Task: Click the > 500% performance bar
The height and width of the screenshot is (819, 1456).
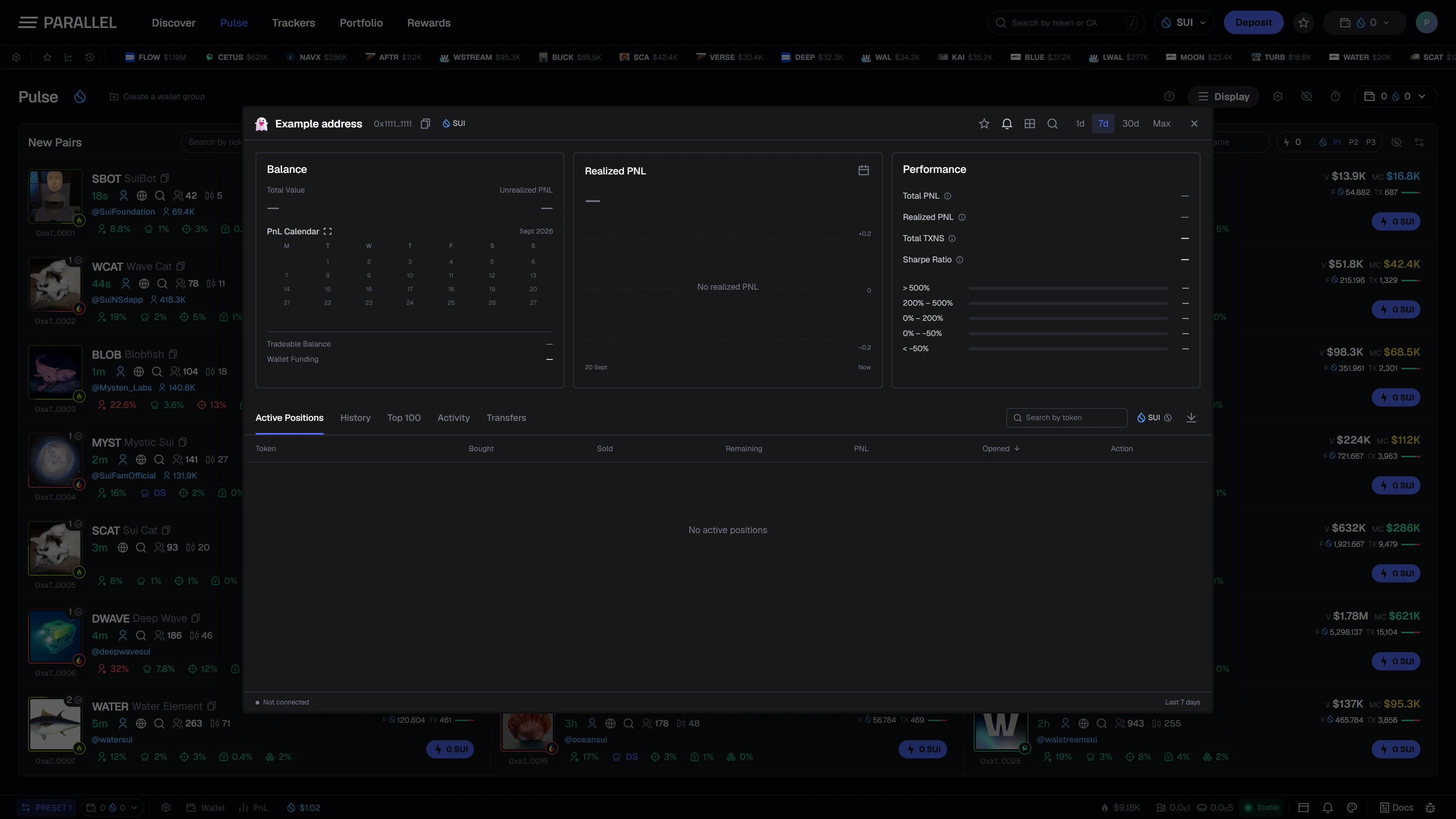Action: click(1068, 288)
